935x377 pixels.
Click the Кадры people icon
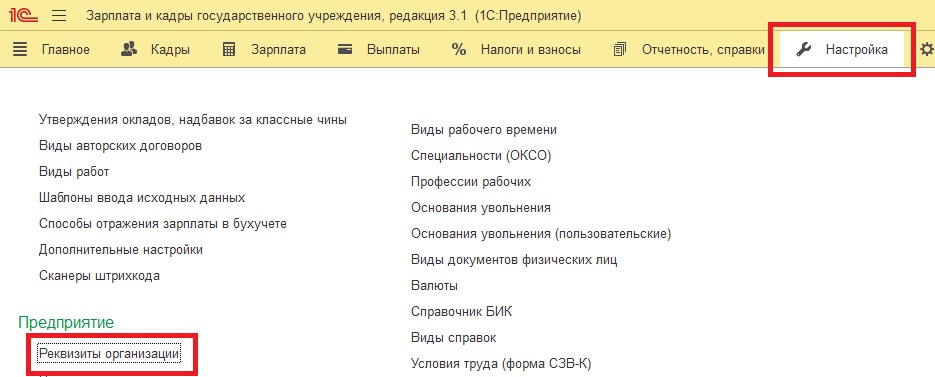[129, 50]
